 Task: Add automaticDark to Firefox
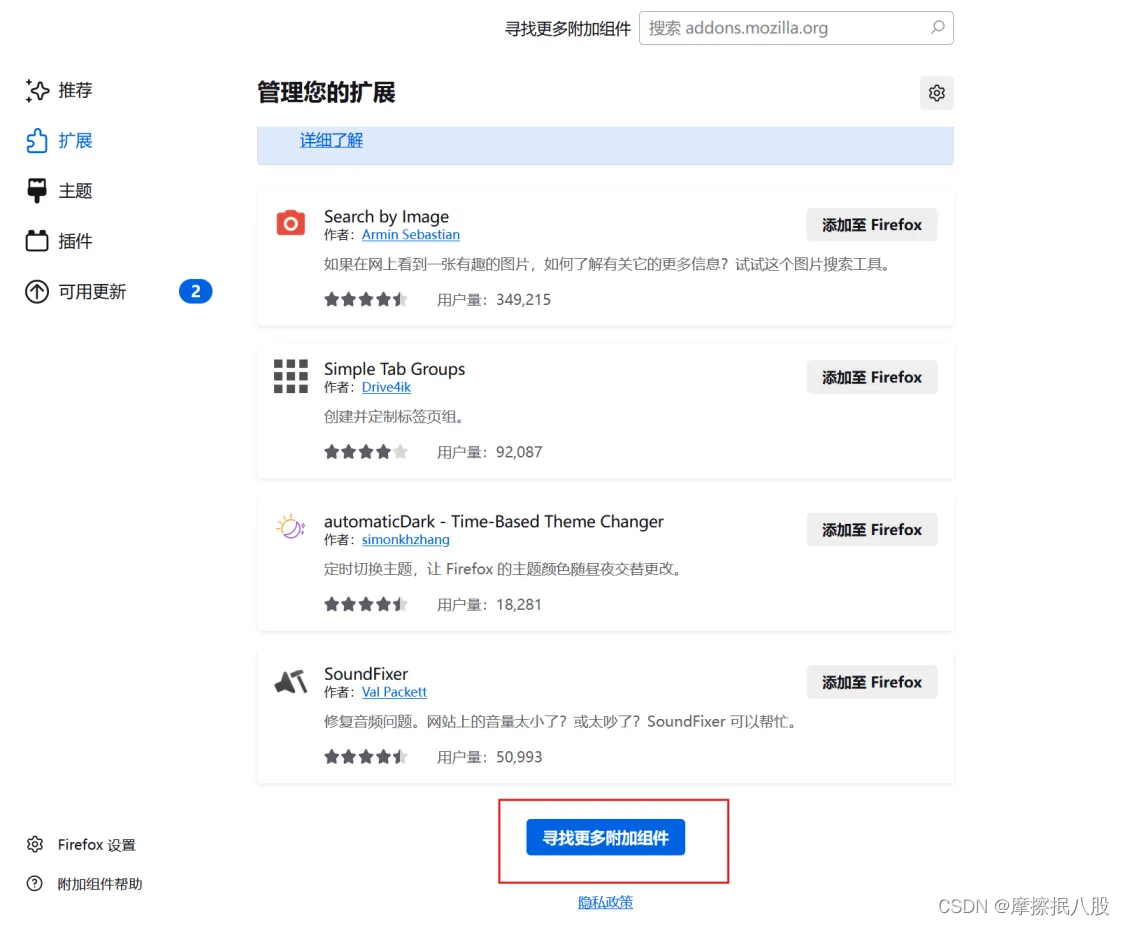[872, 529]
